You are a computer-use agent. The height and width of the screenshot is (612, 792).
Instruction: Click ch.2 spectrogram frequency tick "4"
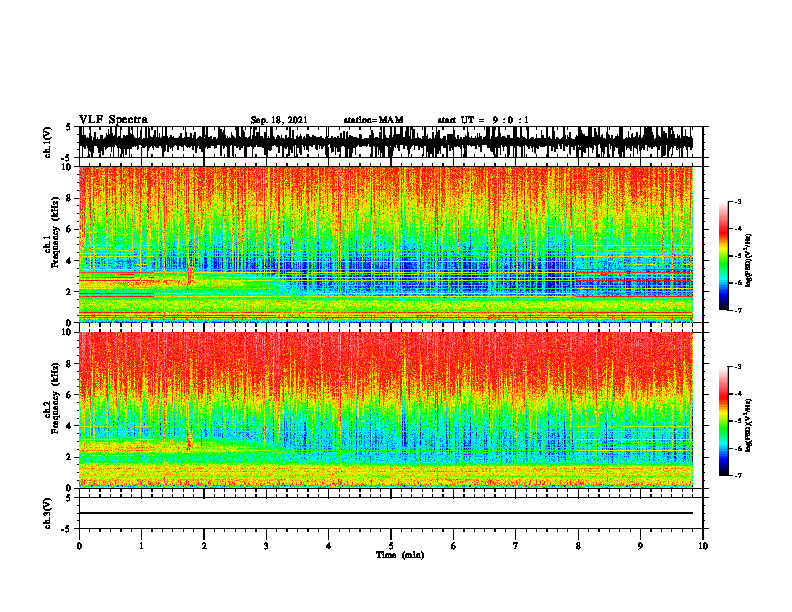pos(71,426)
